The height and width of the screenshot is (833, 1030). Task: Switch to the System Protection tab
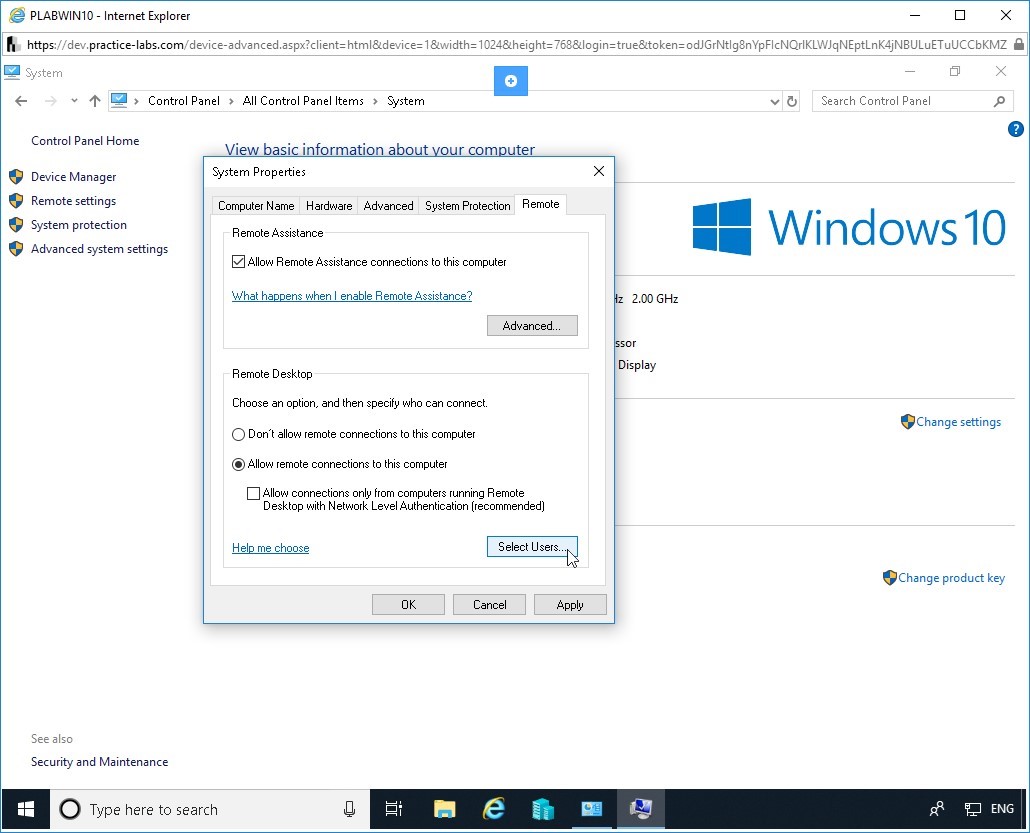pos(467,206)
